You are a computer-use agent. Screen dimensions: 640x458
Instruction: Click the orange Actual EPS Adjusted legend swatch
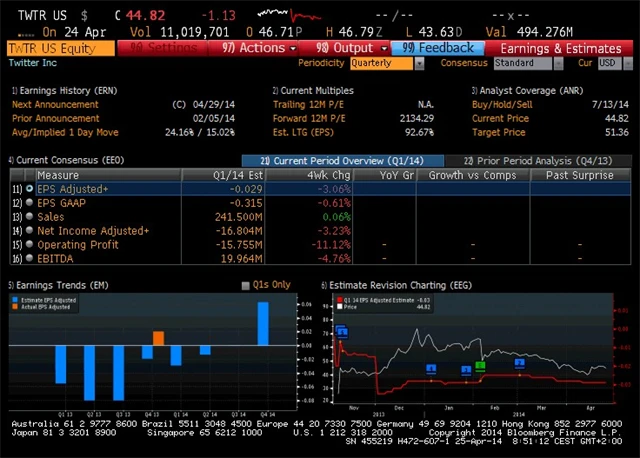pos(13,305)
